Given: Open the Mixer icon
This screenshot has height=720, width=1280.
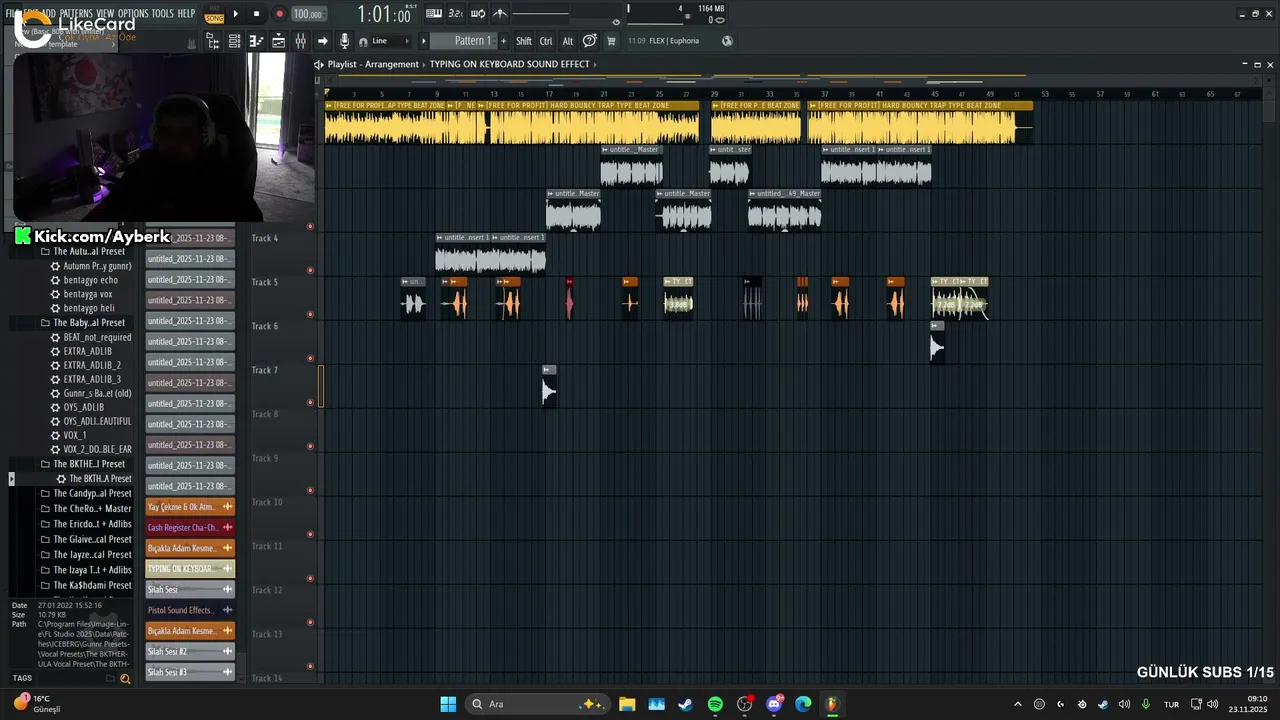Looking at the screenshot, I should 300,41.
